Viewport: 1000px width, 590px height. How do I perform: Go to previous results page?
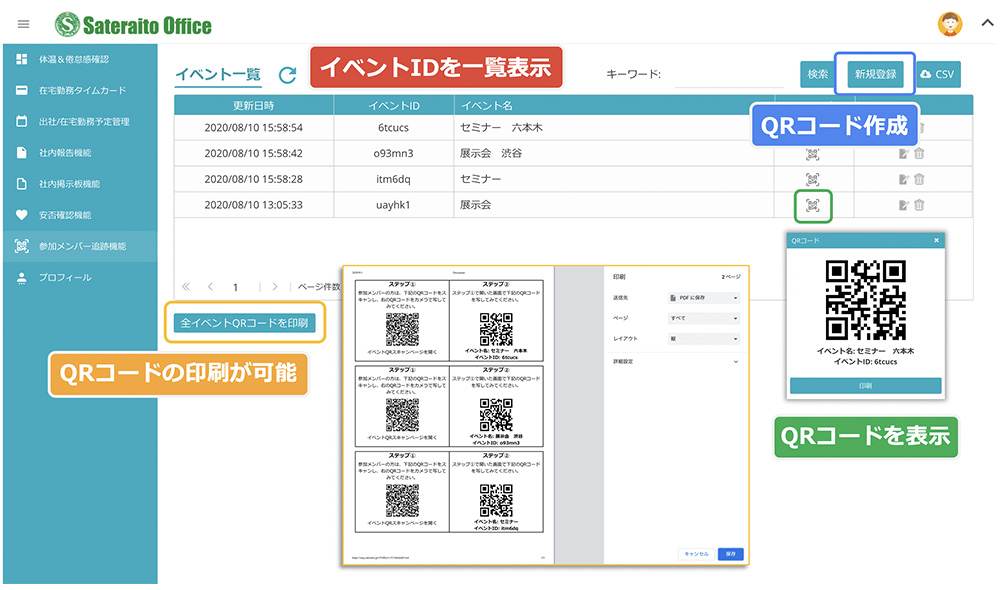[210, 287]
